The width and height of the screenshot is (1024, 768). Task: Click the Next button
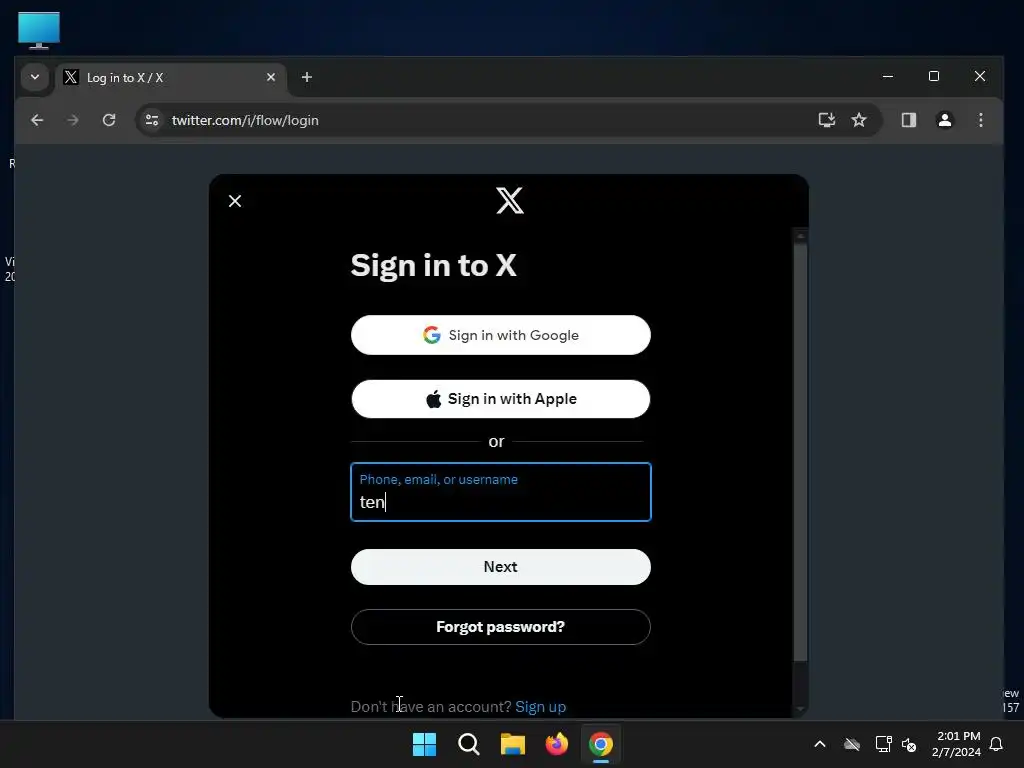[501, 567]
